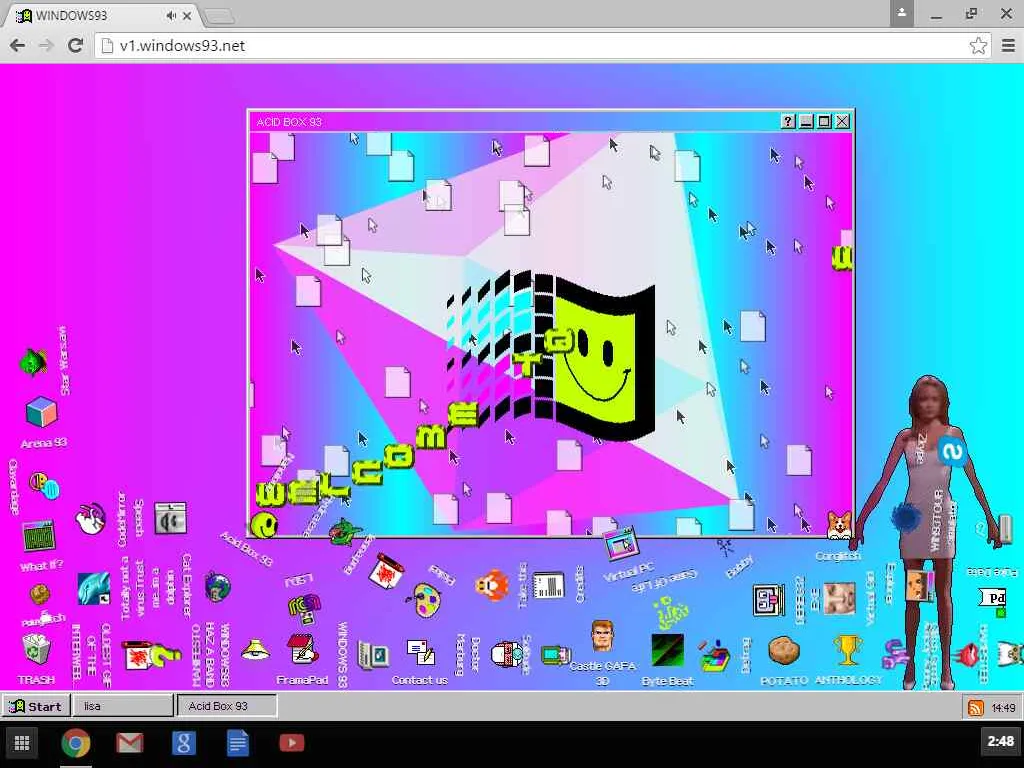Open the Corglitch corgi icon
The height and width of the screenshot is (768, 1024).
[839, 526]
